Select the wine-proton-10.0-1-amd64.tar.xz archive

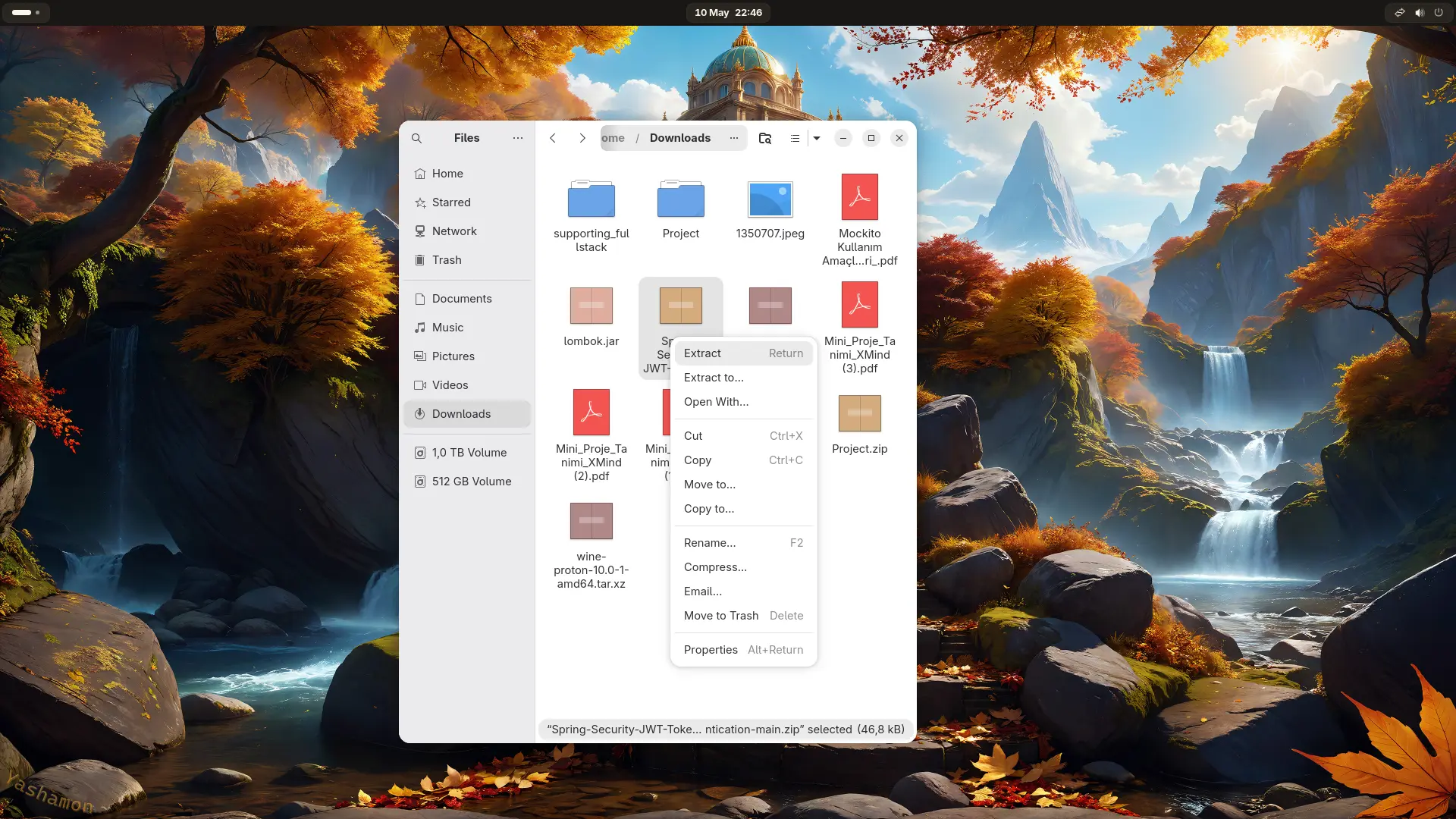point(591,521)
